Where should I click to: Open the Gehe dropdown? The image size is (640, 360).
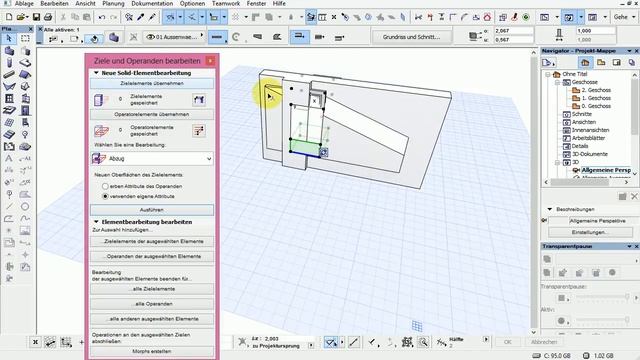[624, 17]
